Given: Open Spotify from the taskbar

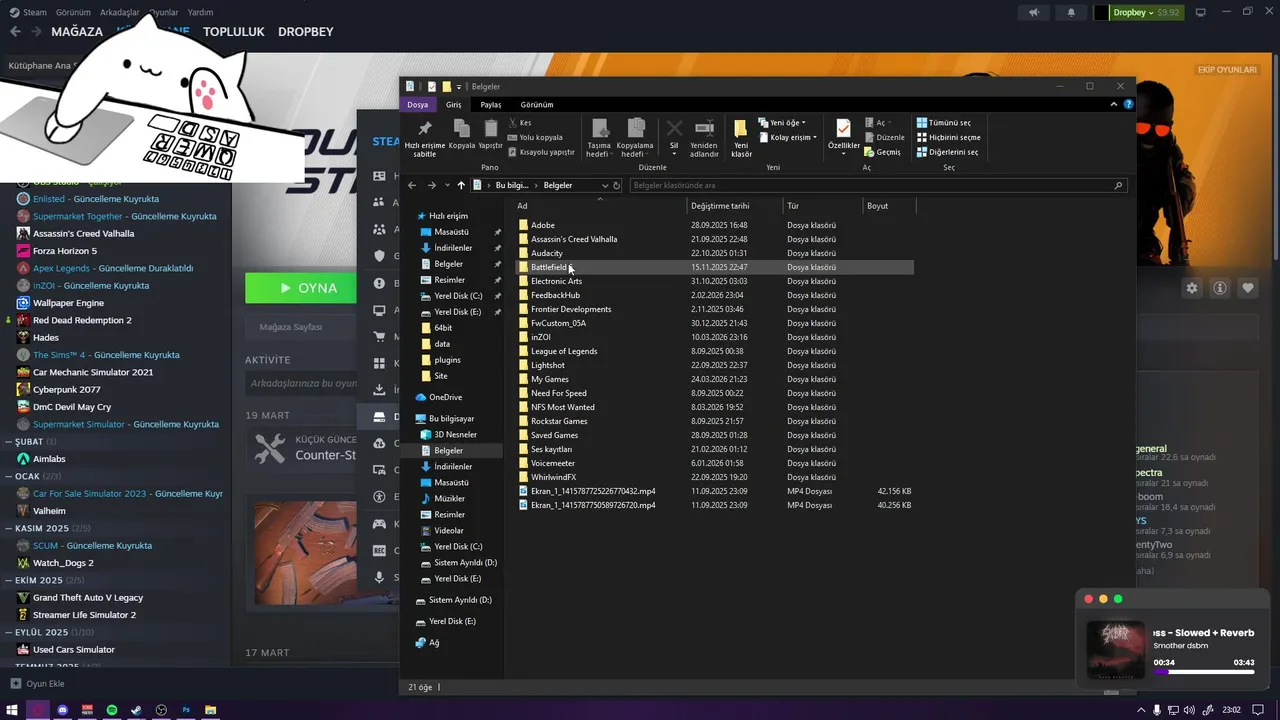Looking at the screenshot, I should [x=112, y=710].
